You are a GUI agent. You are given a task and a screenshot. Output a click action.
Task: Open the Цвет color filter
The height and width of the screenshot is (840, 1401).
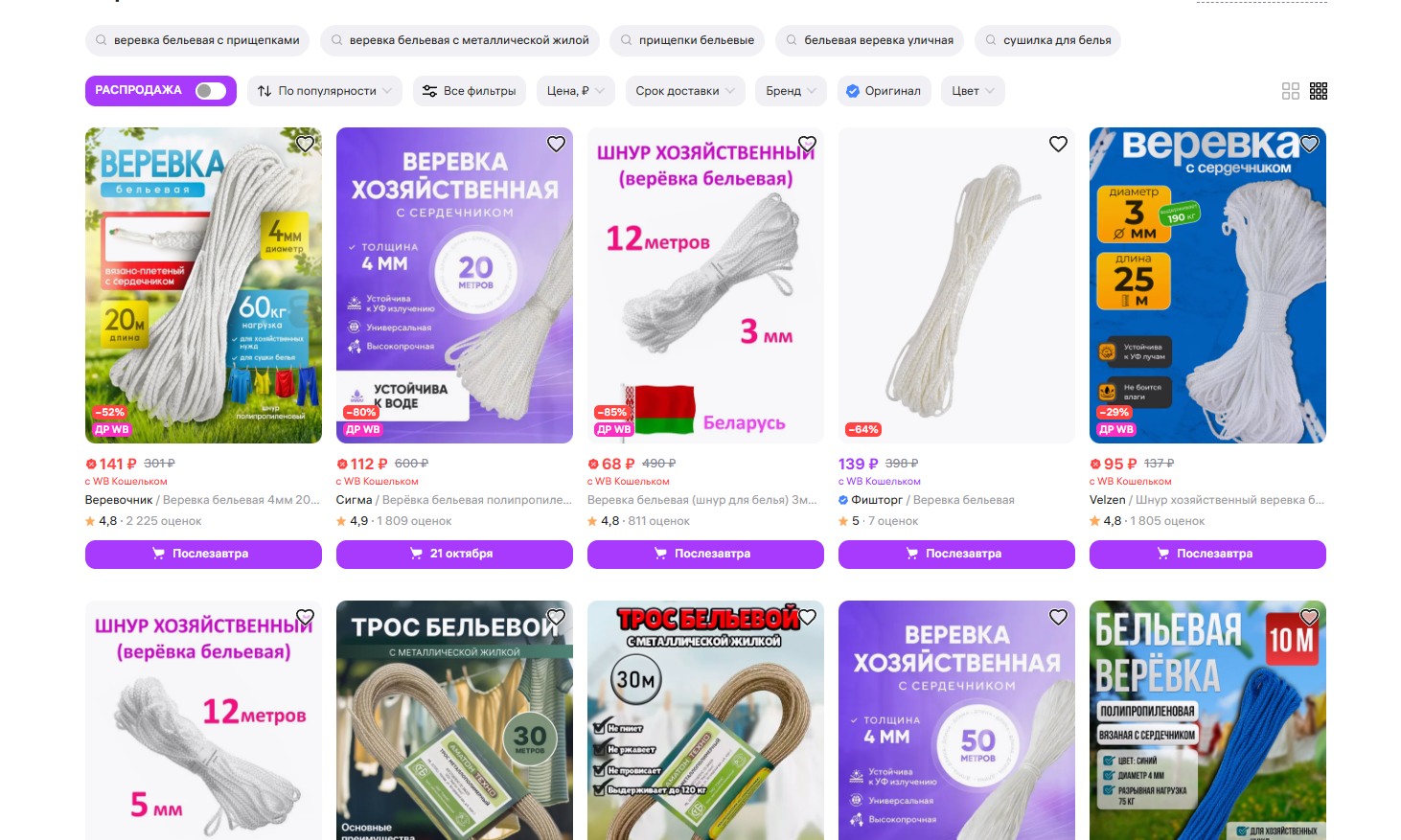click(973, 91)
